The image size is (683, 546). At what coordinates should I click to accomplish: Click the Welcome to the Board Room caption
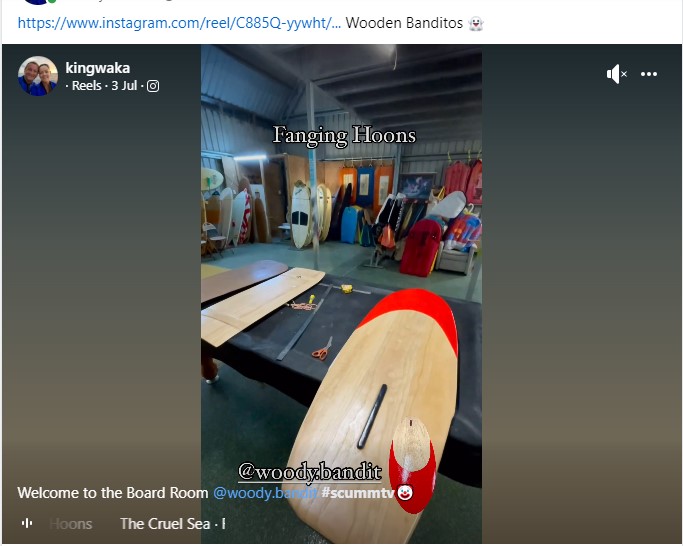pos(113,493)
